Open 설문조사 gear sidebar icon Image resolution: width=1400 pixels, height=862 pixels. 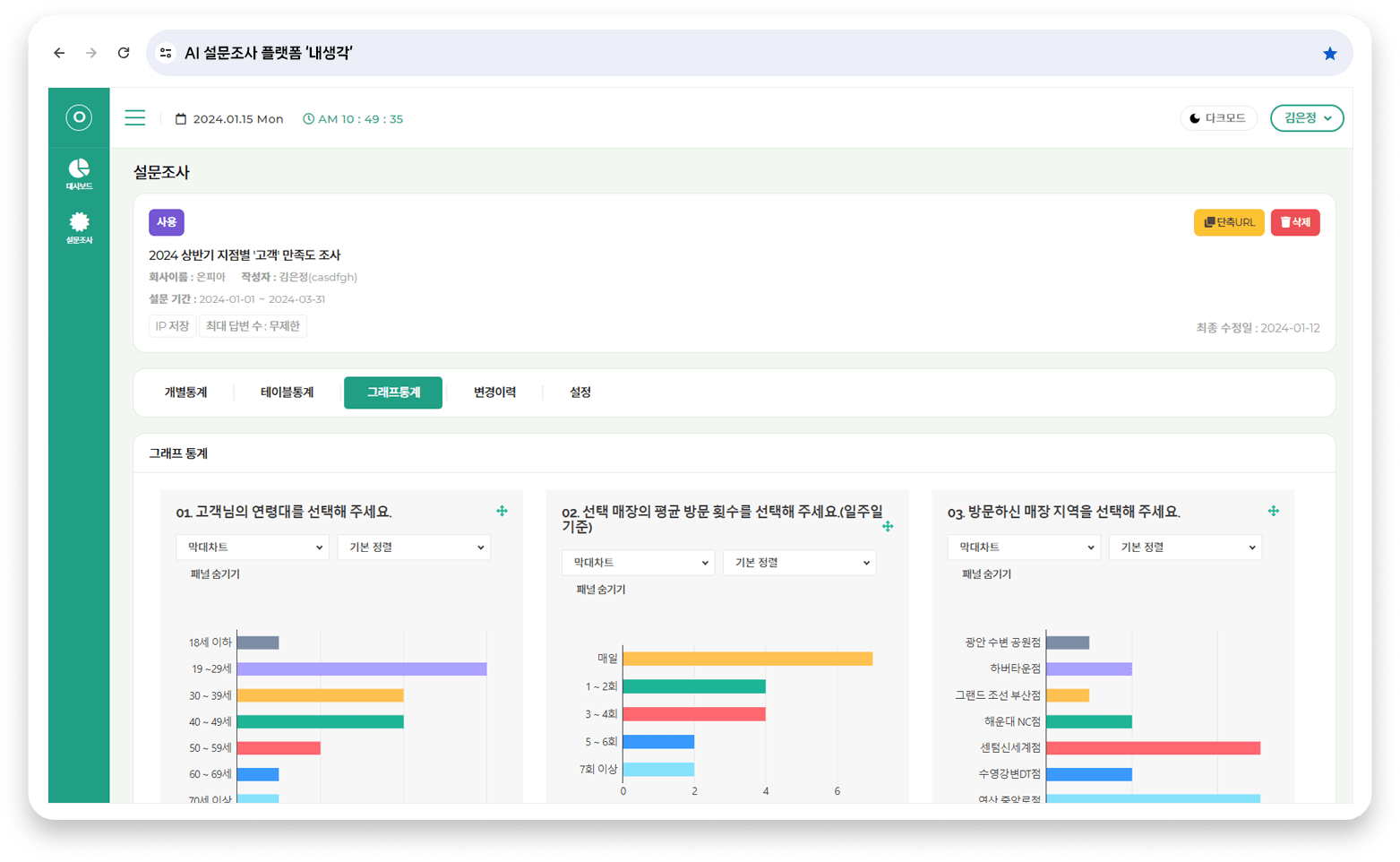(79, 228)
